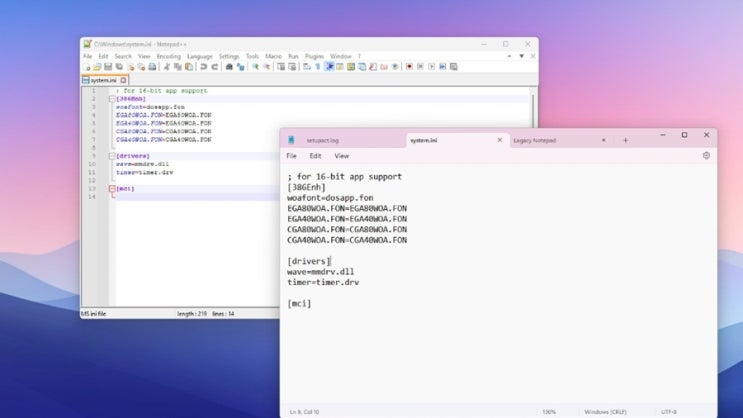The width and height of the screenshot is (743, 418).
Task: Click the Zoom Out icon in Notepad++
Action: 266,67
